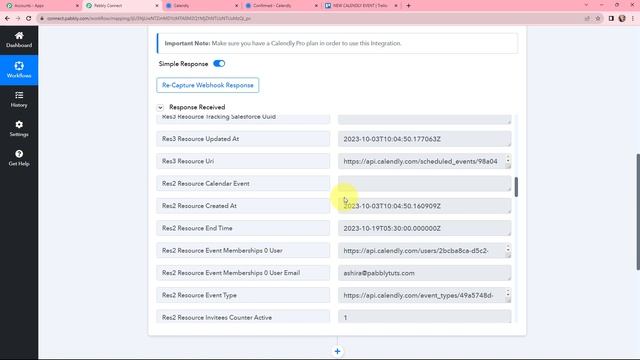Share this page from the address bar
This screenshot has height=360, width=640.
[x=587, y=18]
